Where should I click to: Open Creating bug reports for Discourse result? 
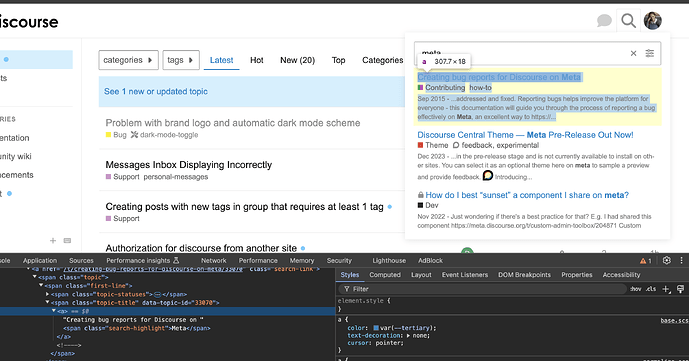pos(499,77)
